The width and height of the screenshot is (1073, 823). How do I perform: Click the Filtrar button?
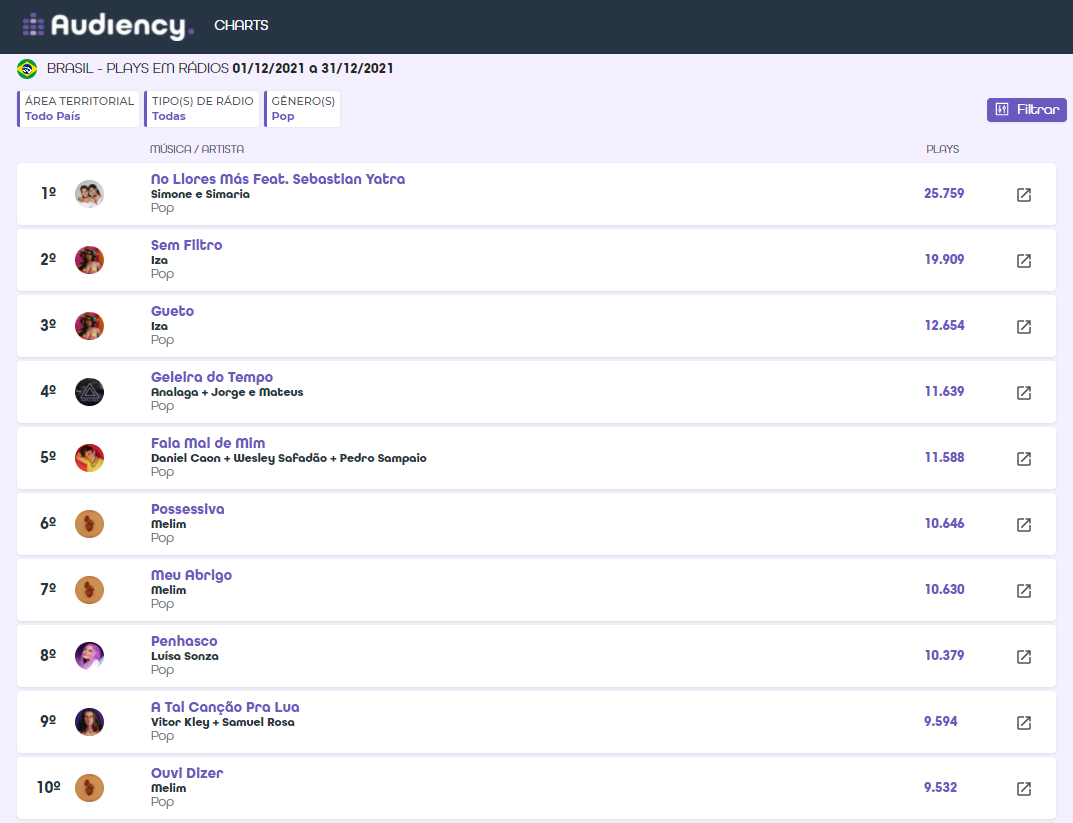[x=1026, y=109]
